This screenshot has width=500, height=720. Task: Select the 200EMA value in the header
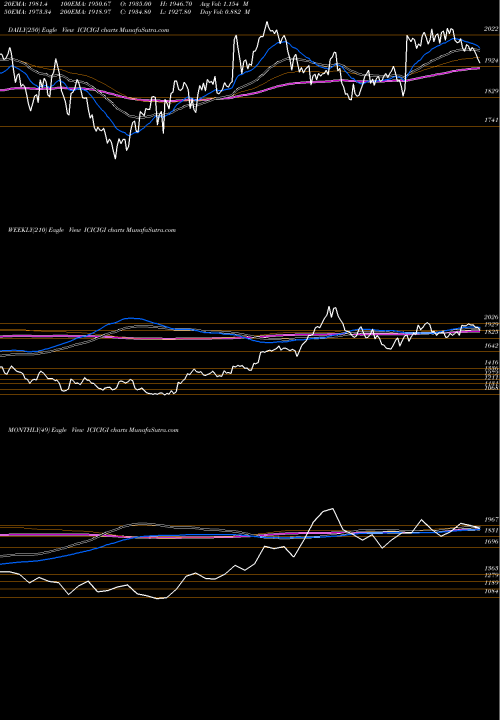pyautogui.click(x=86, y=12)
